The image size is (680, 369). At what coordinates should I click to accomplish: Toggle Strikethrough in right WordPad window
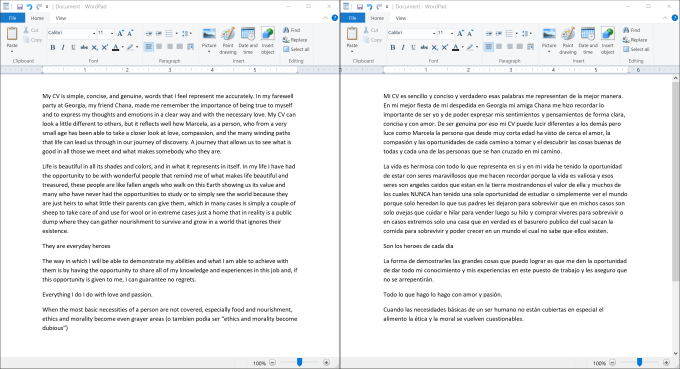click(424, 47)
